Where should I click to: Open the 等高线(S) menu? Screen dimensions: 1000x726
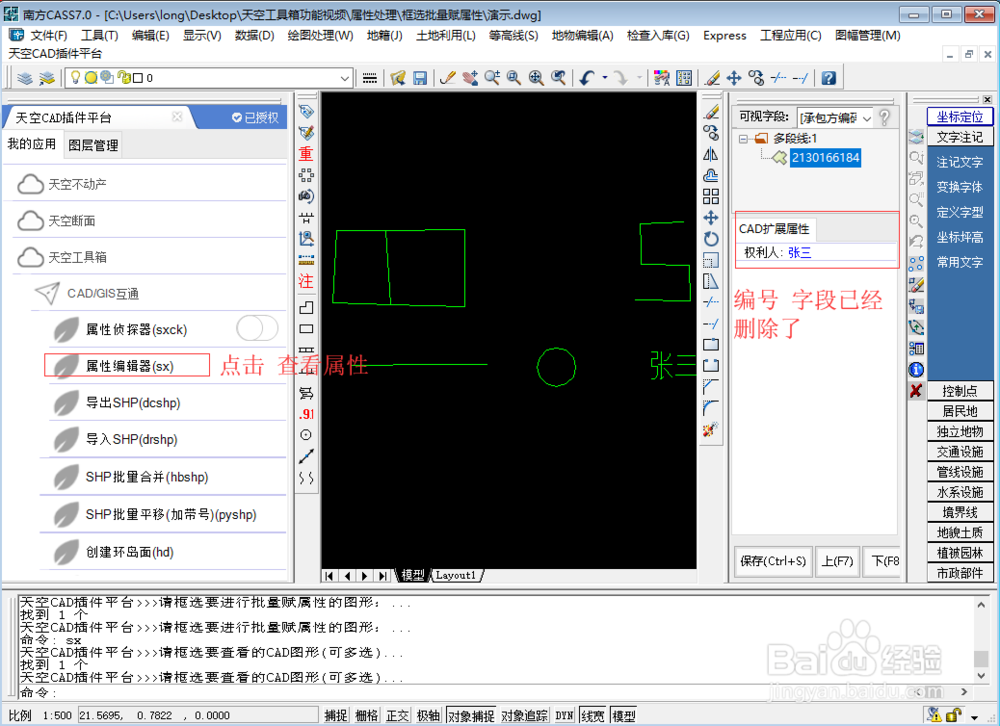pos(513,36)
